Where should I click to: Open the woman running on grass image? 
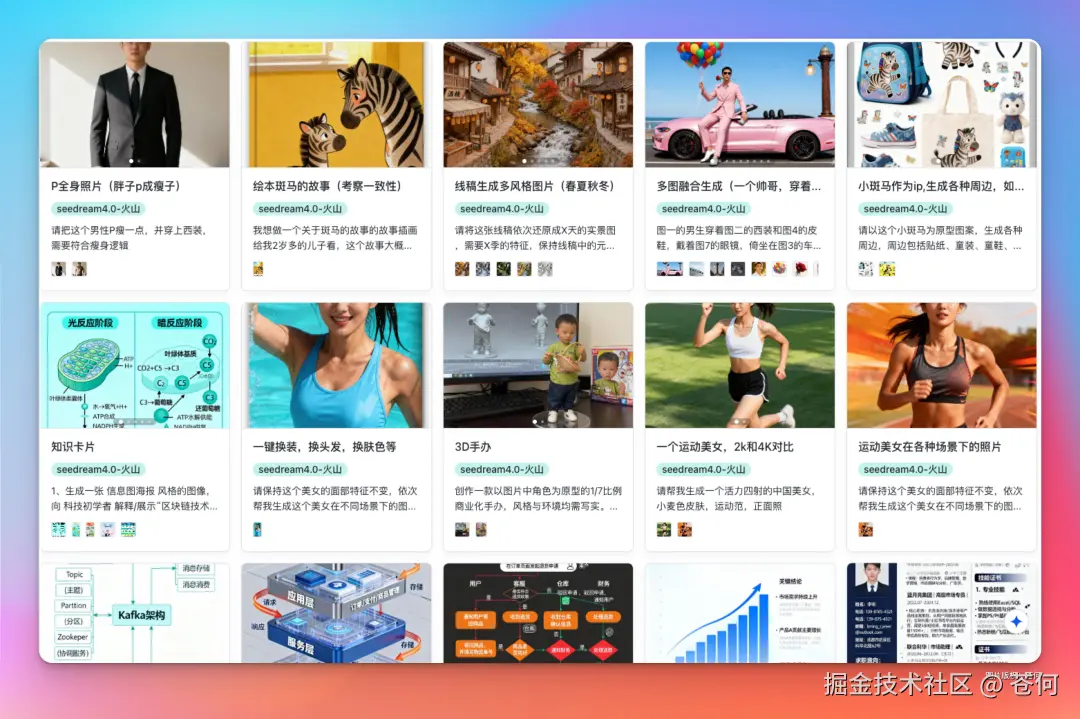pos(740,365)
